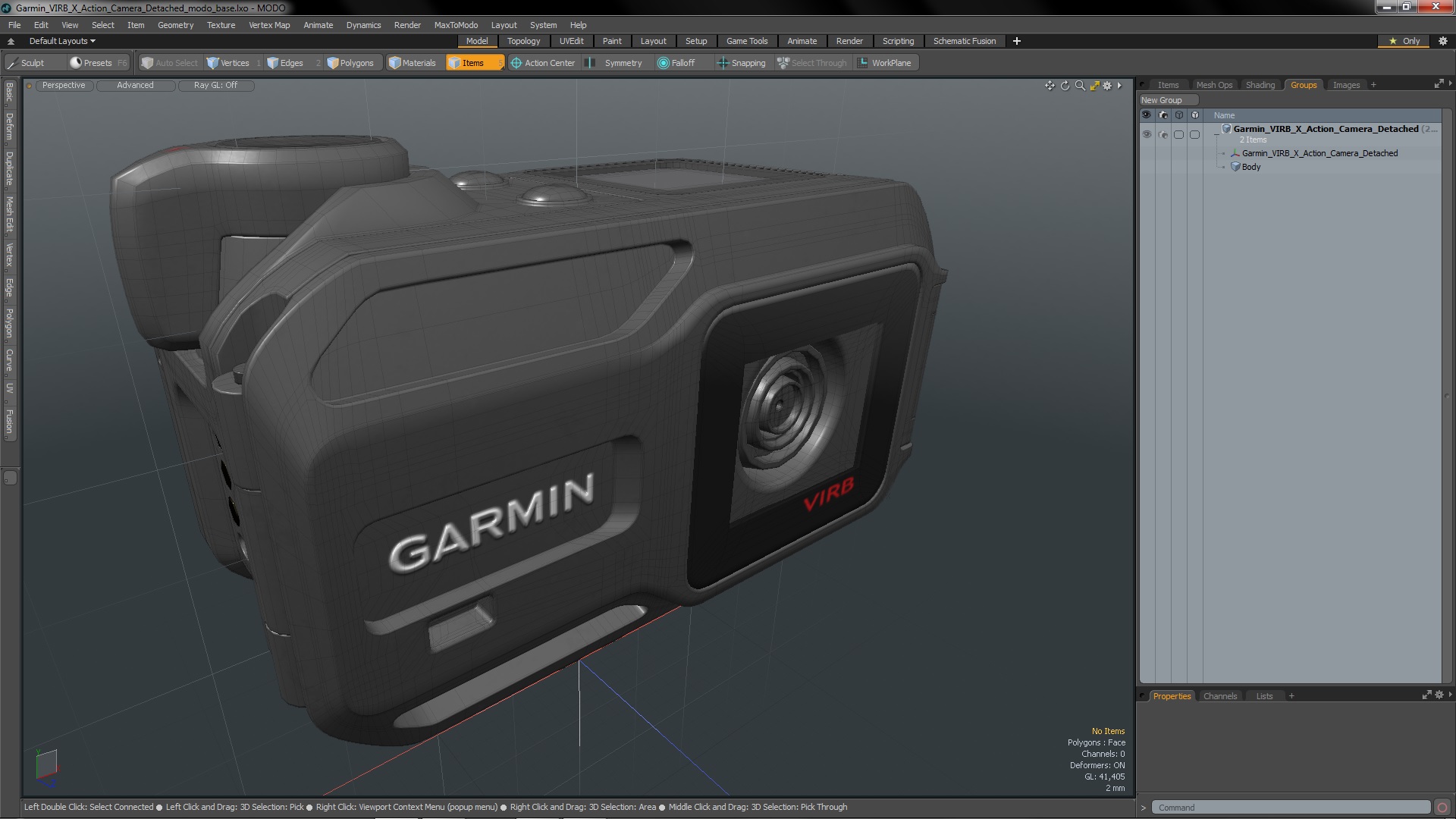Click the viewport rotate icon

(1065, 86)
